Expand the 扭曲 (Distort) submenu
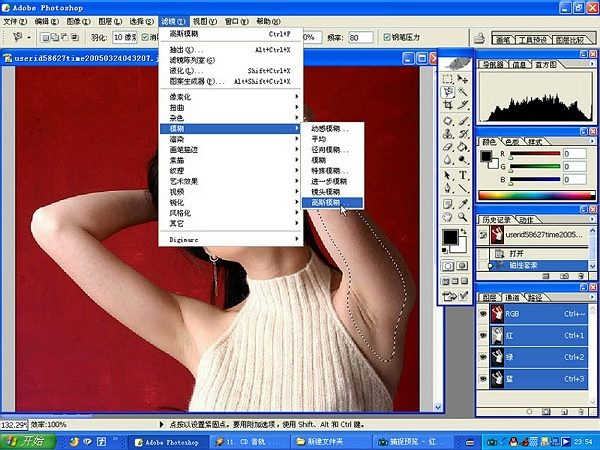600x450 pixels. (231, 108)
